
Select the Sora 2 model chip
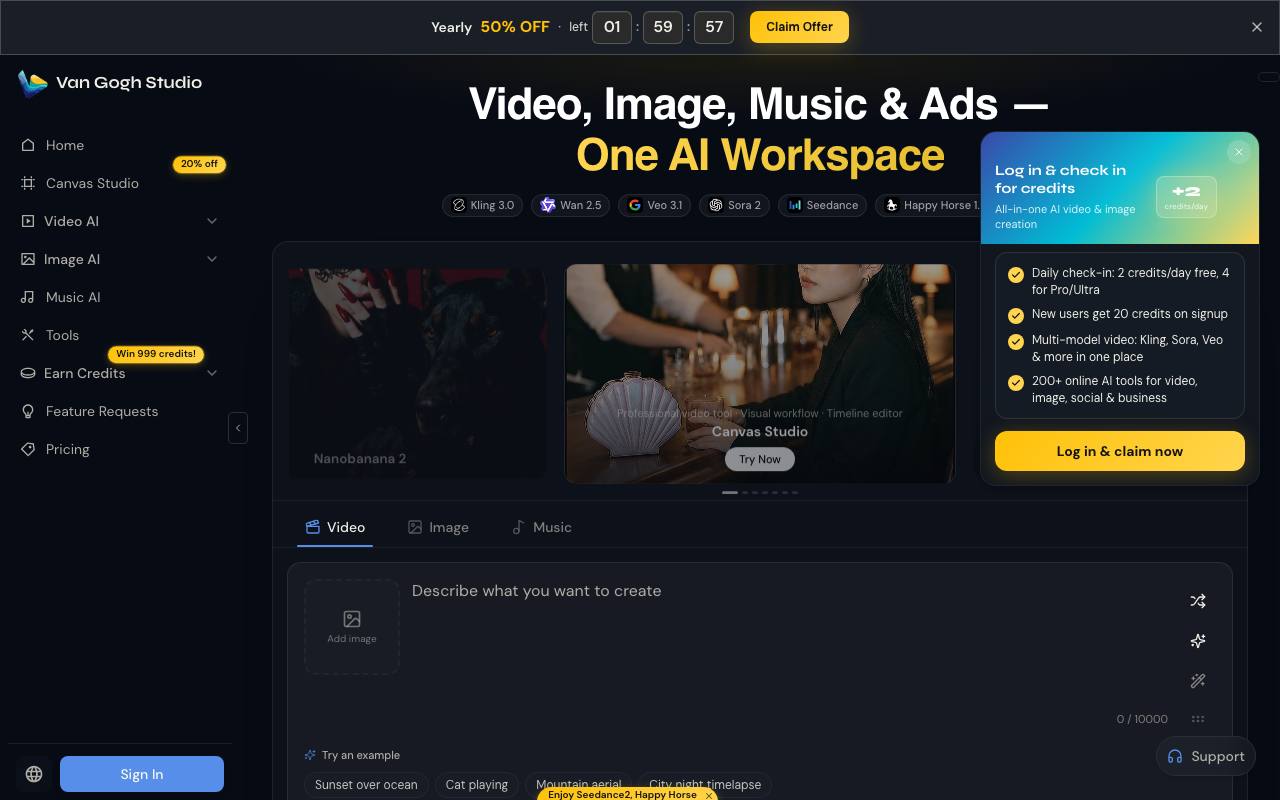734,205
